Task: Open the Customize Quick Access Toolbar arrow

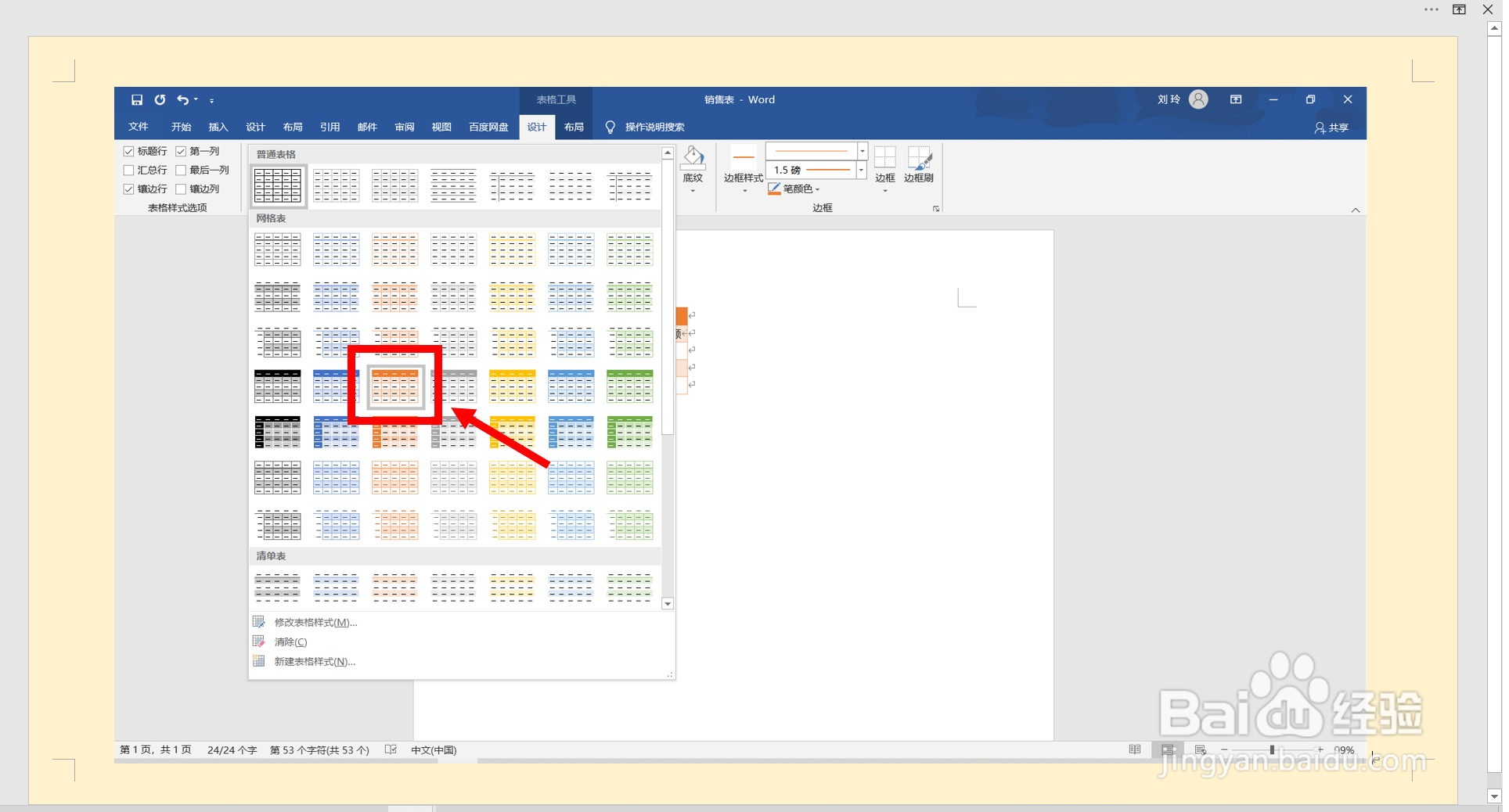Action: 211,100
